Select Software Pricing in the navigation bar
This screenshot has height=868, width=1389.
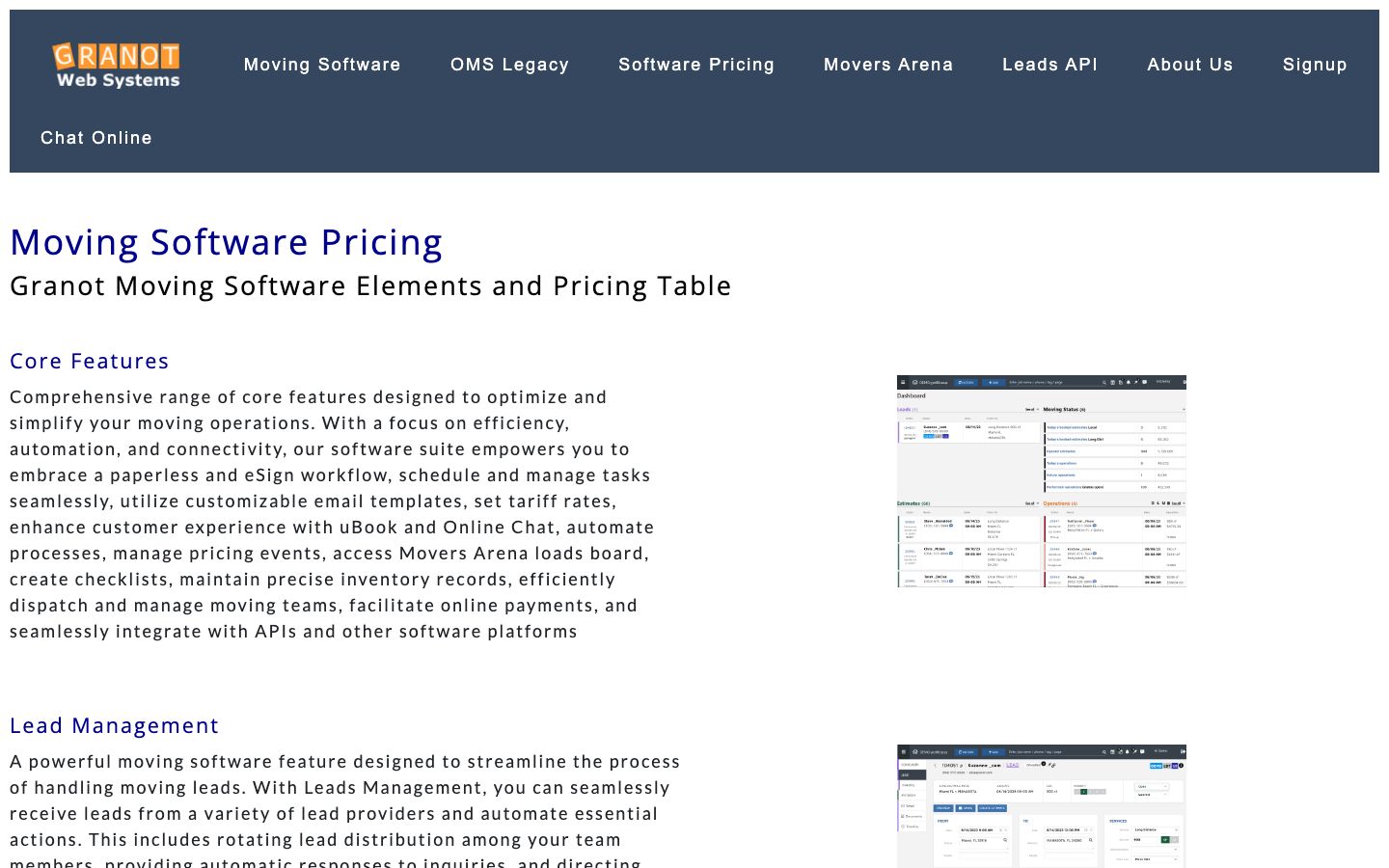[x=696, y=65]
